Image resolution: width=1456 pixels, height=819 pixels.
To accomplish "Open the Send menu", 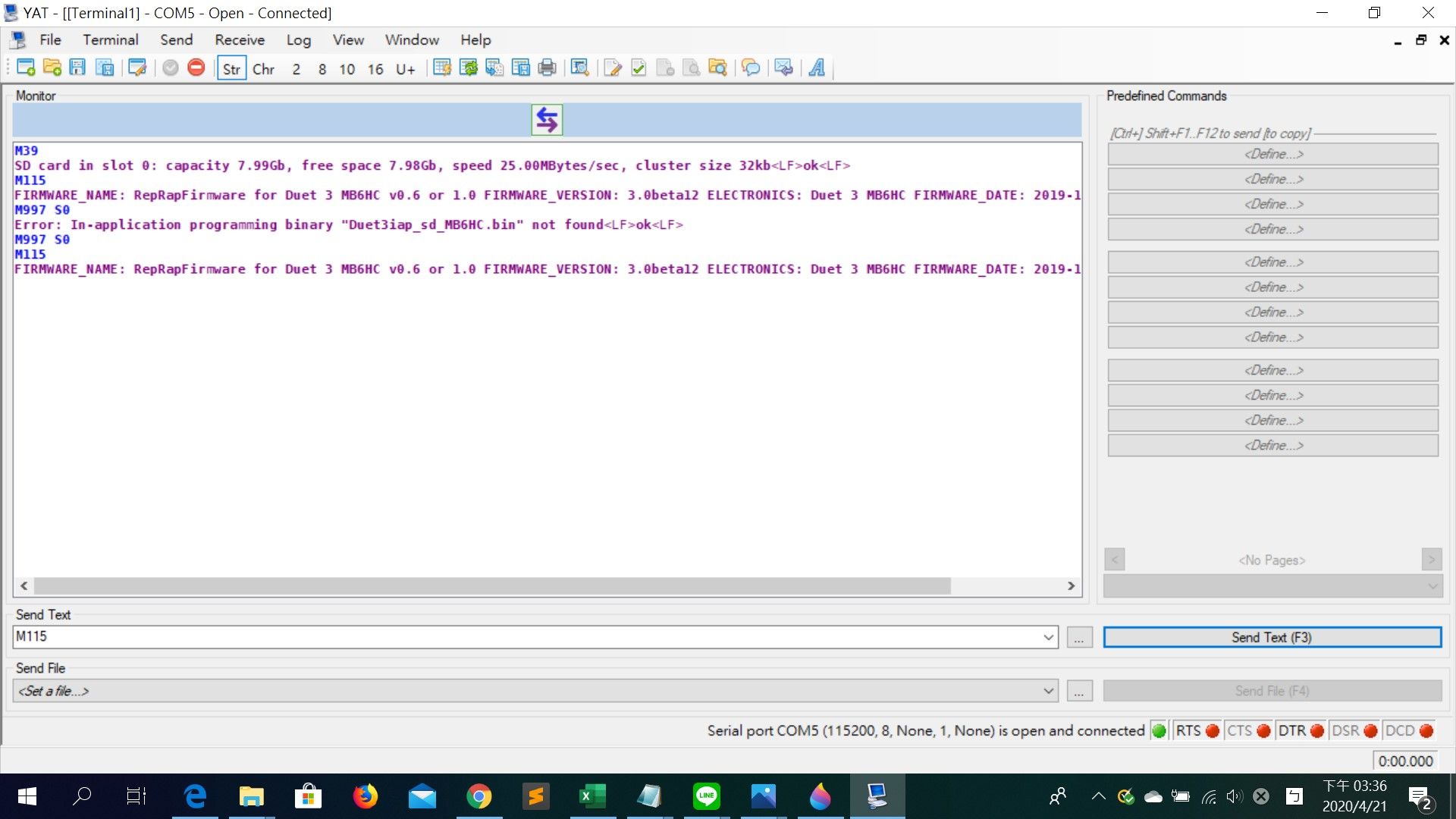I will (176, 39).
